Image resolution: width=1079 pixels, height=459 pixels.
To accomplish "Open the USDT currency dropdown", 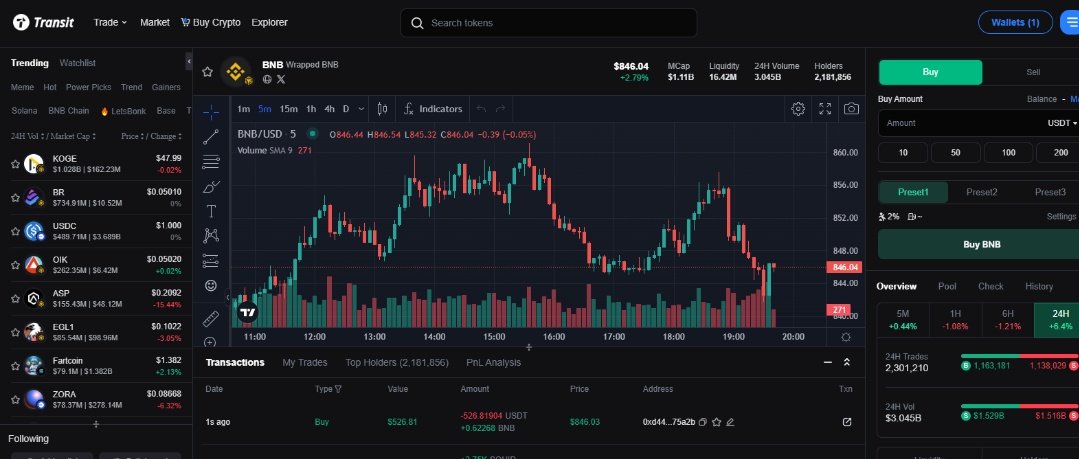I will [x=1062, y=123].
